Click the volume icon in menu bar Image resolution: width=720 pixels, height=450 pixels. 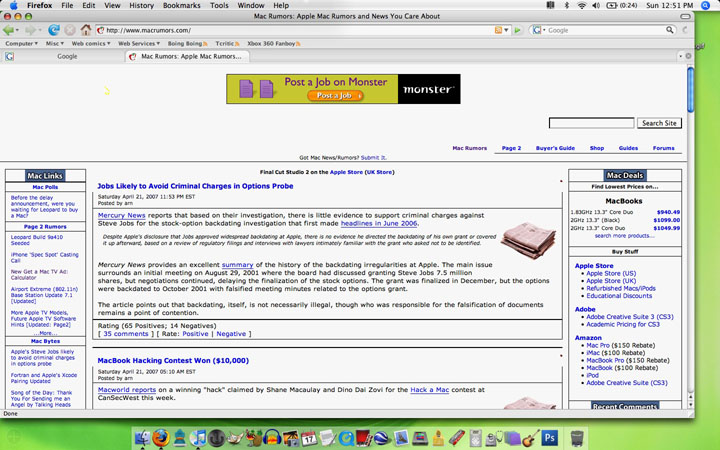(x=596, y=5)
